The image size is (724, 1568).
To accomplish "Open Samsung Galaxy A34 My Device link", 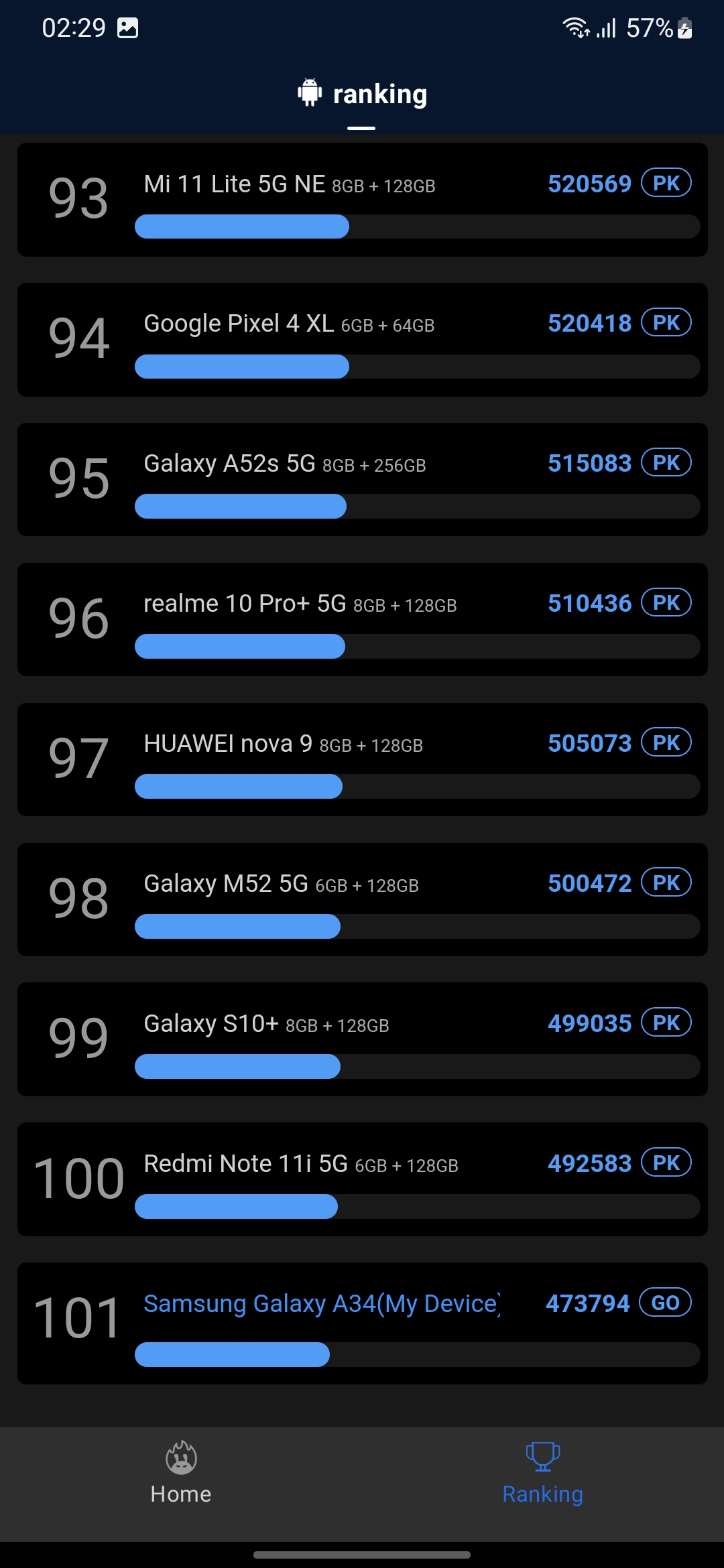I will [x=322, y=1304].
